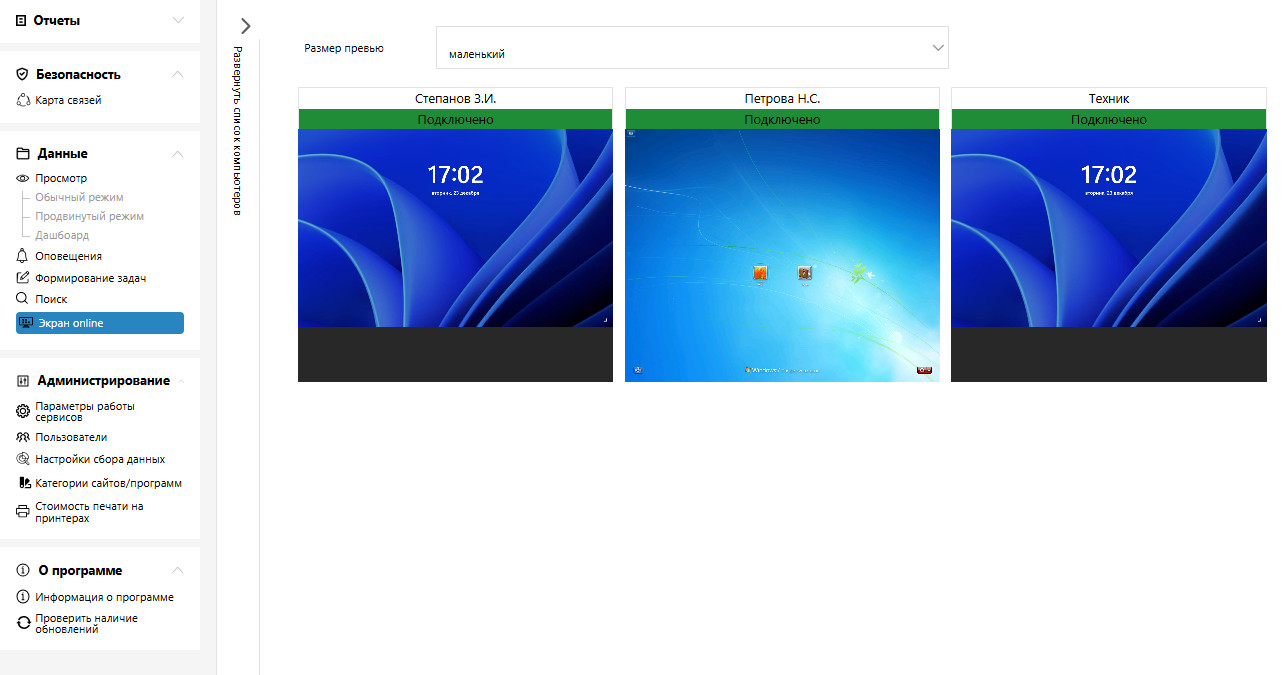The height and width of the screenshot is (675, 1286).
Task: Open Информация о программе link
Action: pyautogui.click(x=104, y=597)
